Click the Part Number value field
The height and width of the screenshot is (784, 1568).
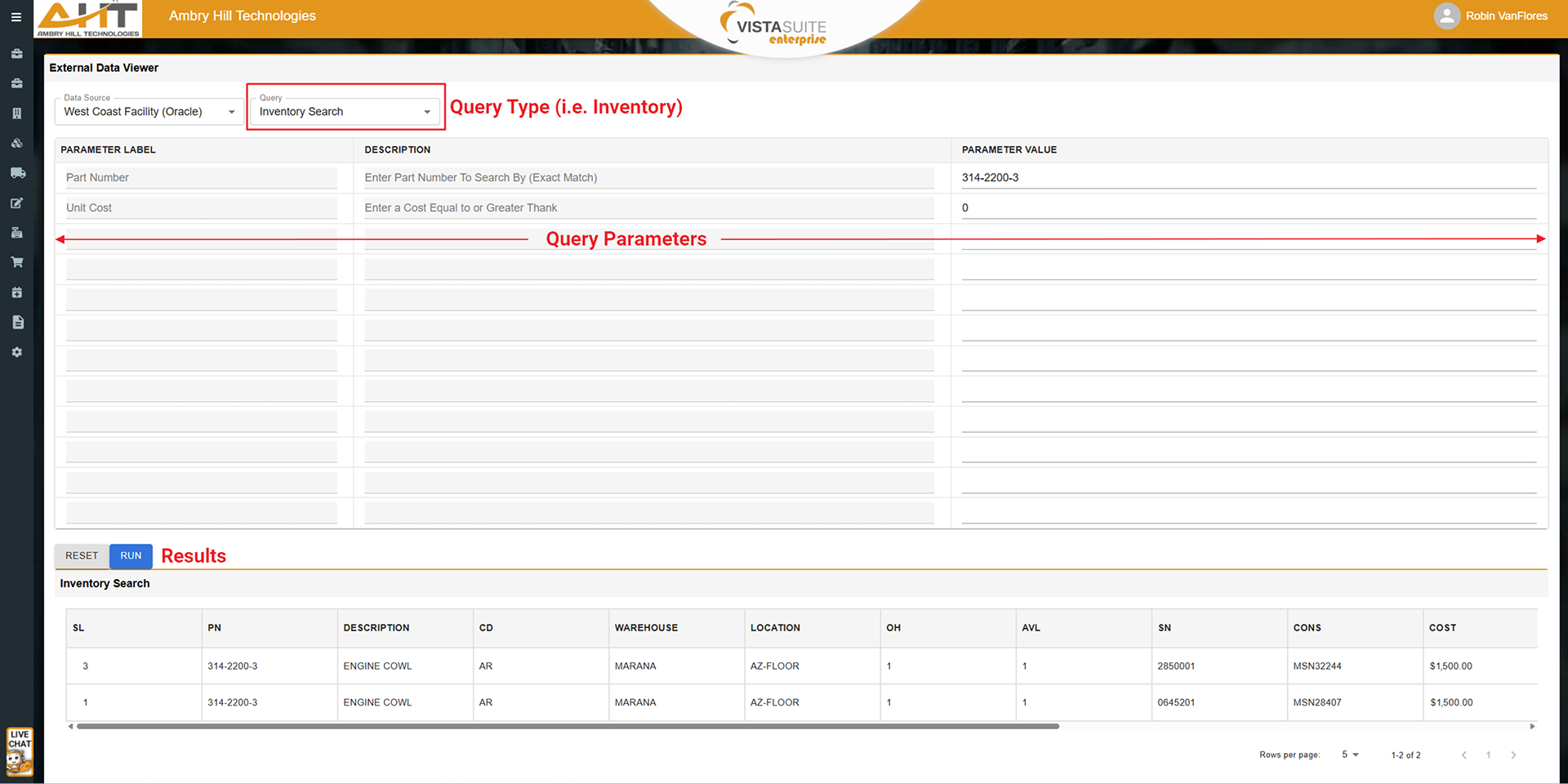pyautogui.click(x=1248, y=178)
